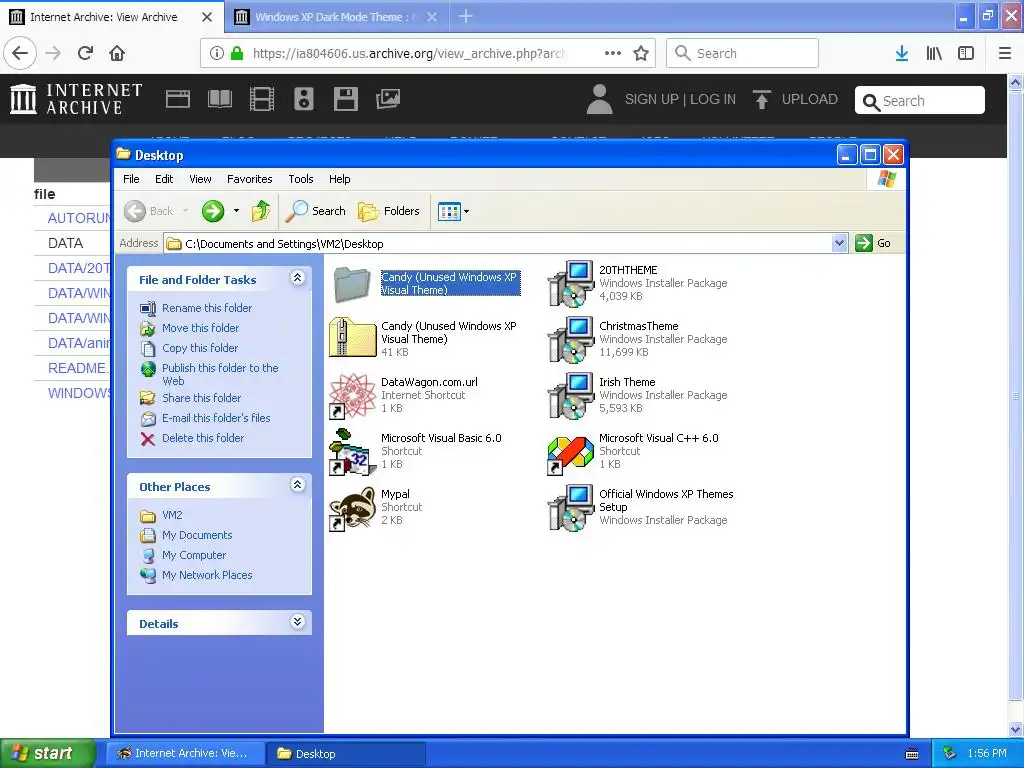The height and width of the screenshot is (768, 1024).
Task: Click Share this folder
Action: coord(201,398)
